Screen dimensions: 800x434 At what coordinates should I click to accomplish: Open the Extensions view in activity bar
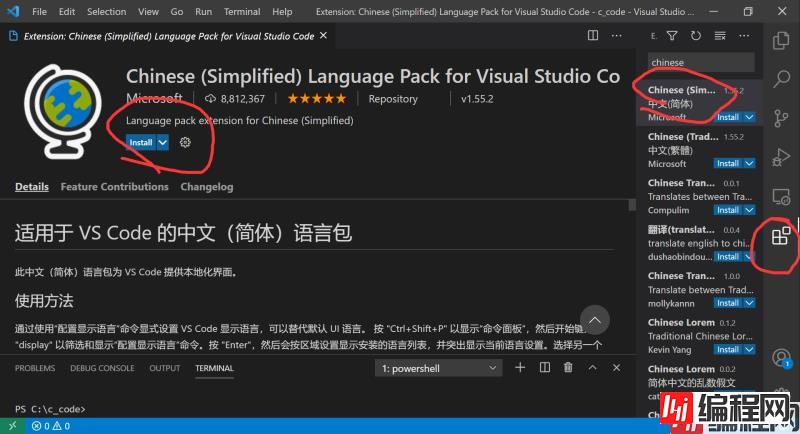[x=781, y=237]
